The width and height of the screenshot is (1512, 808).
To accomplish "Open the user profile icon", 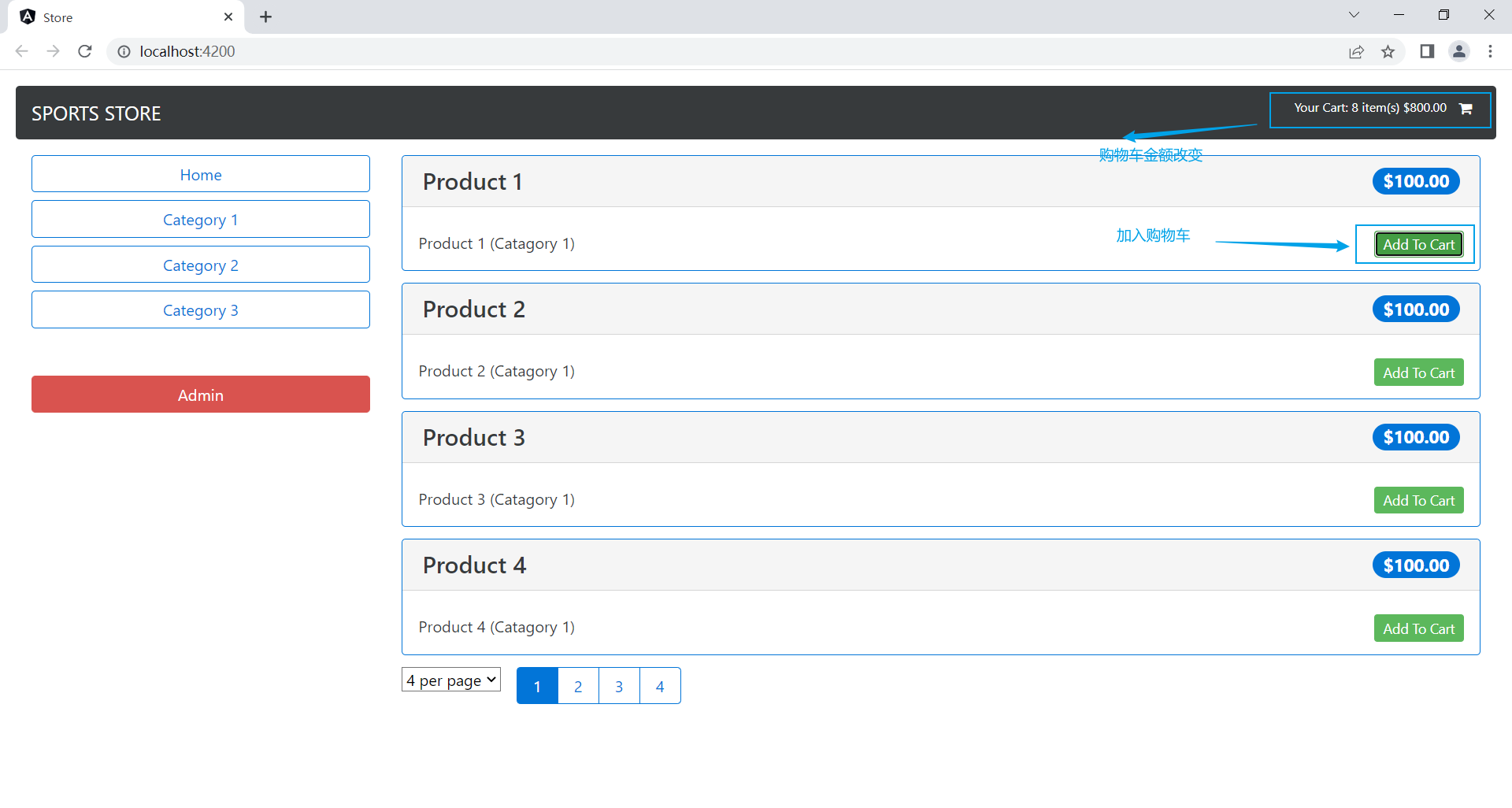I will 1459,51.
